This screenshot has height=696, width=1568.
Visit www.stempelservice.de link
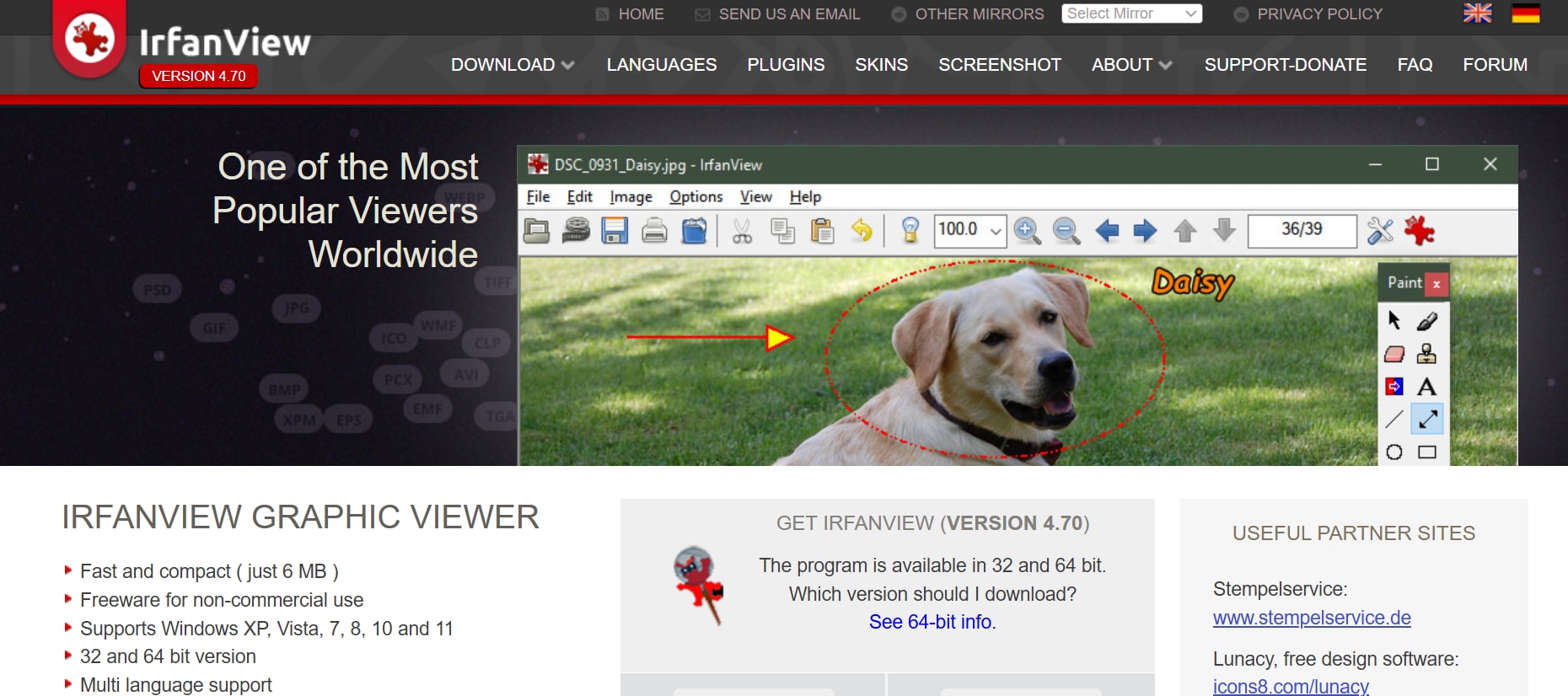coord(1312,618)
